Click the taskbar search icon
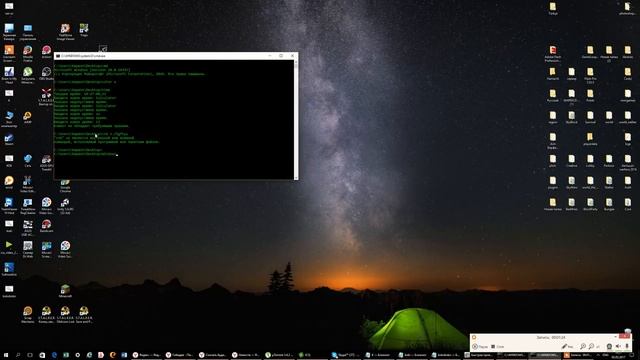The height and width of the screenshot is (360, 640). [18, 355]
